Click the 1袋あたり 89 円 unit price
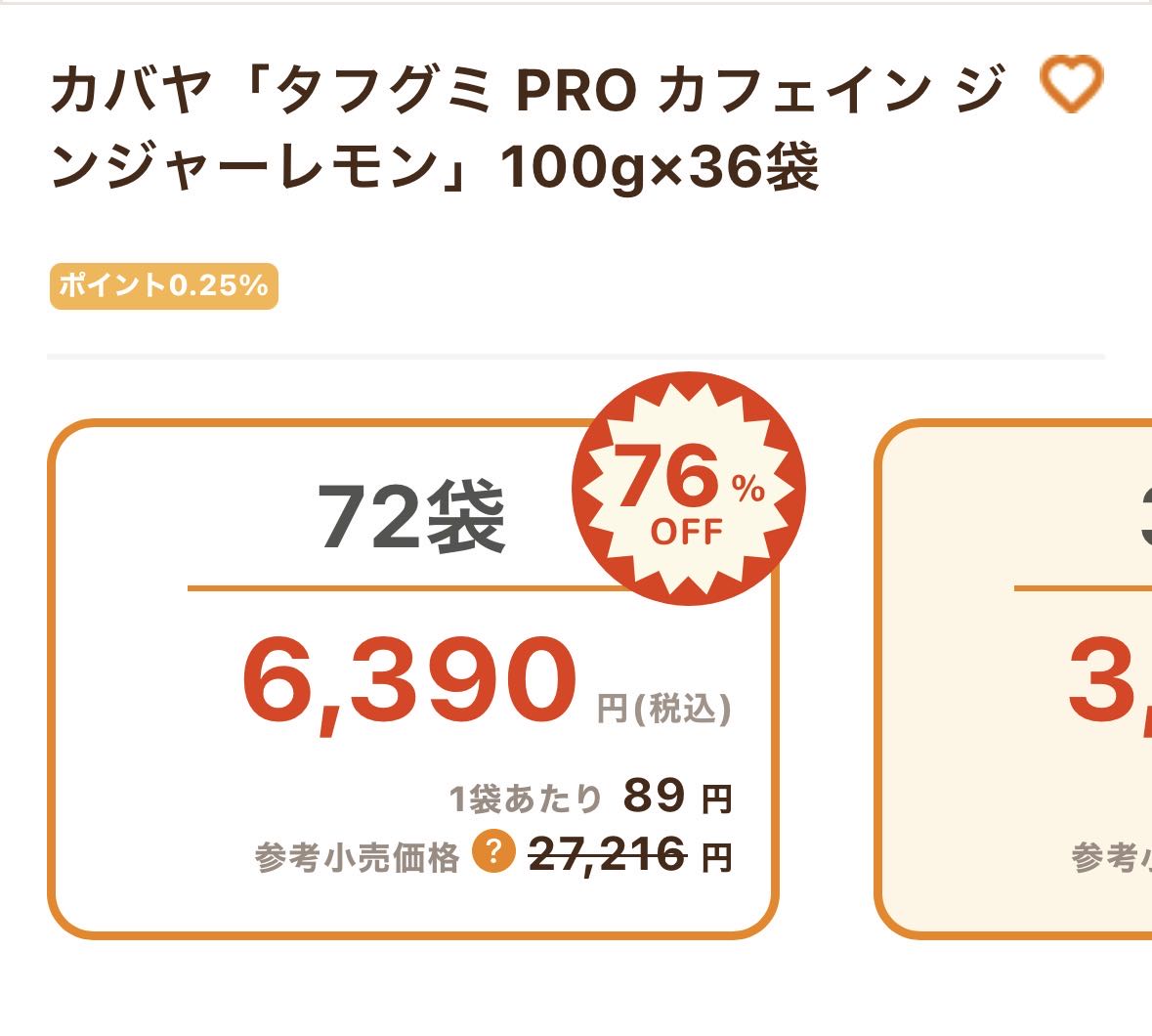This screenshot has height=1036, width=1152. pos(590,798)
